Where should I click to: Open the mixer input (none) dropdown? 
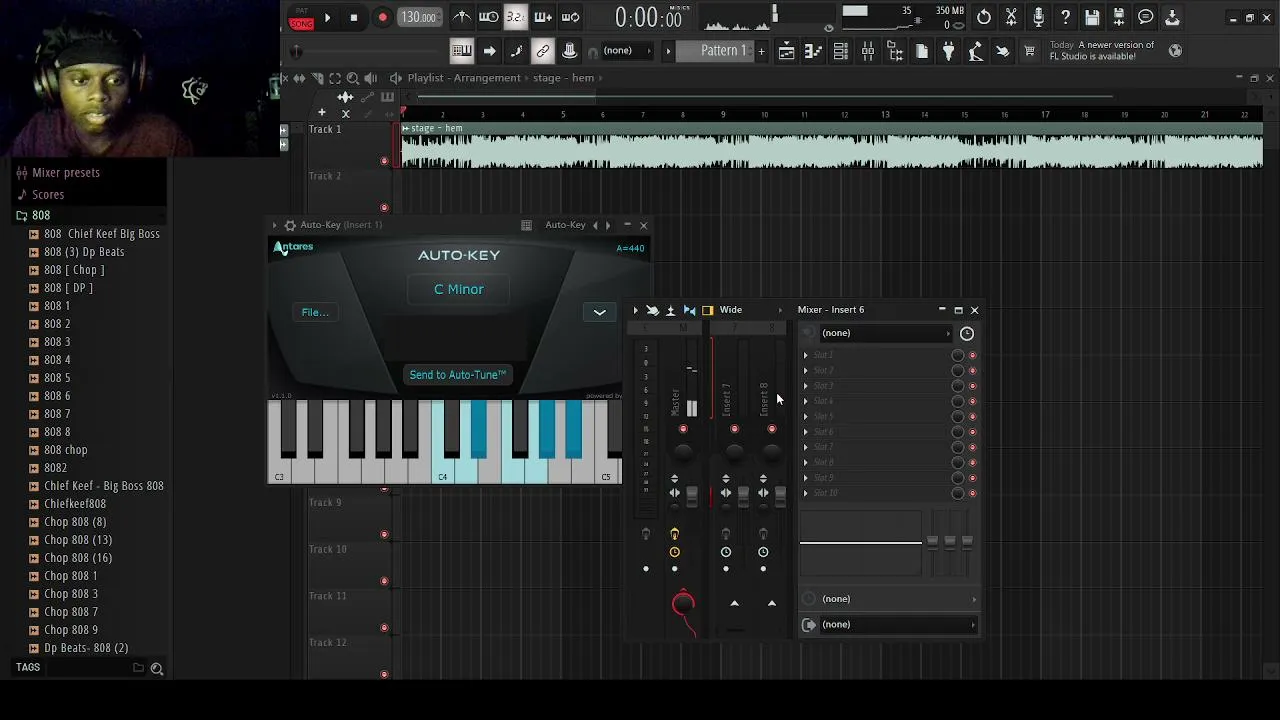pos(885,333)
